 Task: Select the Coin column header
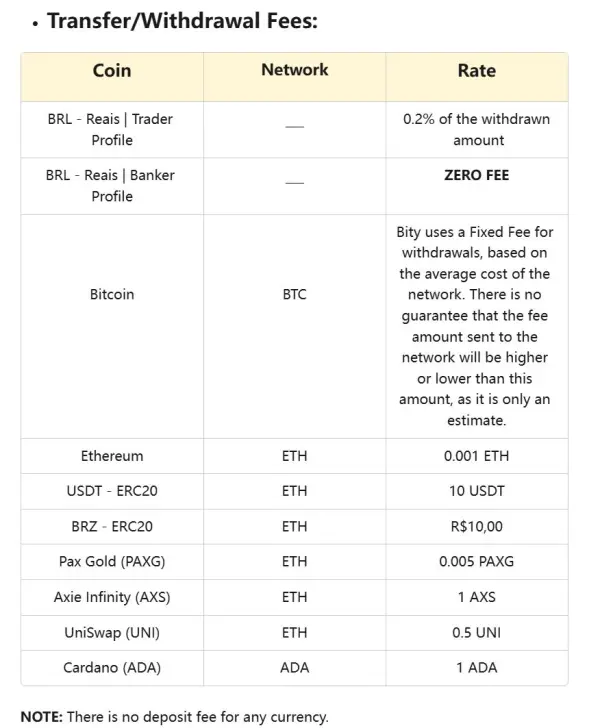point(112,71)
